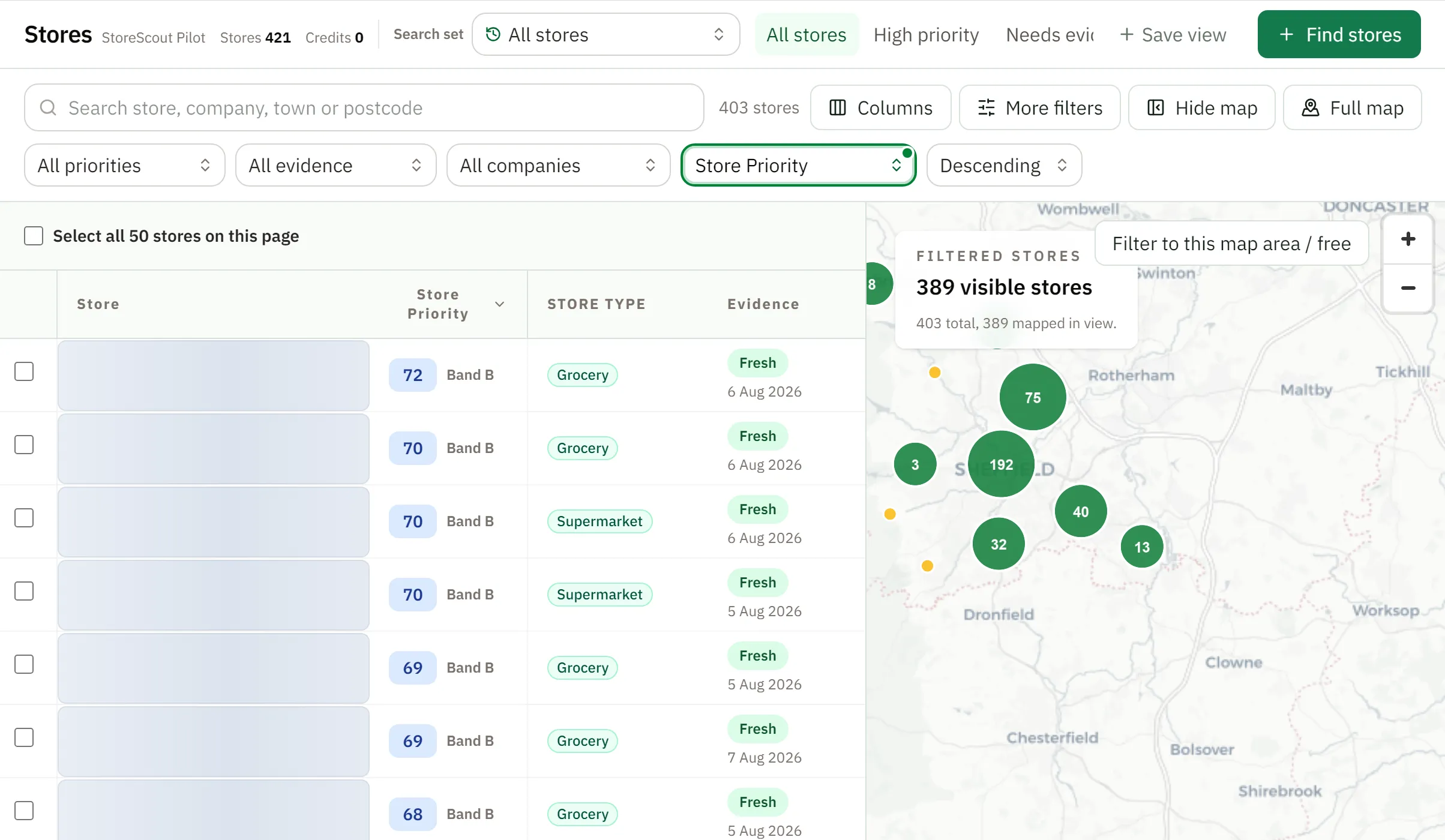Click Save view
This screenshot has width=1445, height=840.
(x=1173, y=34)
